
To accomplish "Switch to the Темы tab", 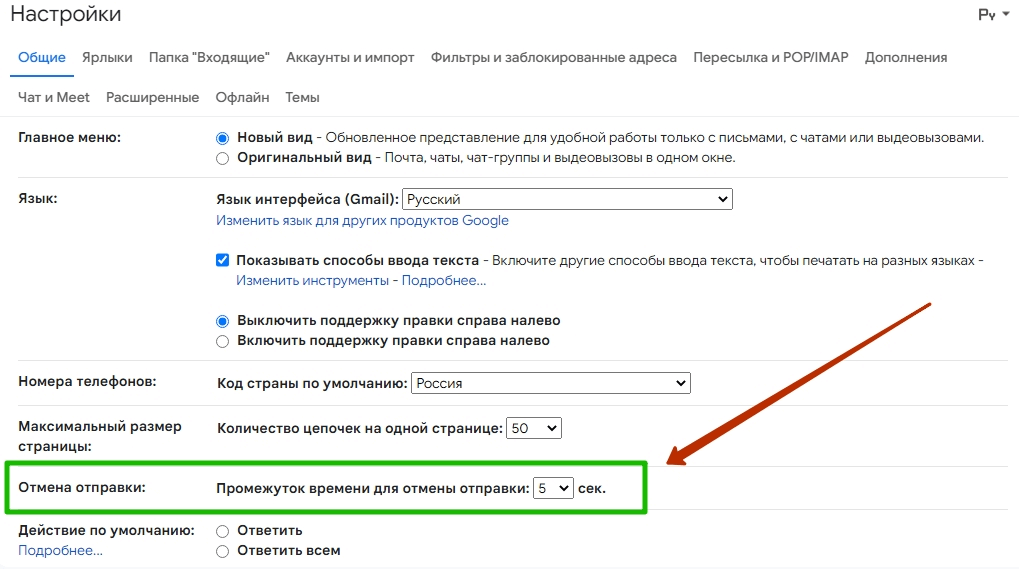I will coord(302,98).
